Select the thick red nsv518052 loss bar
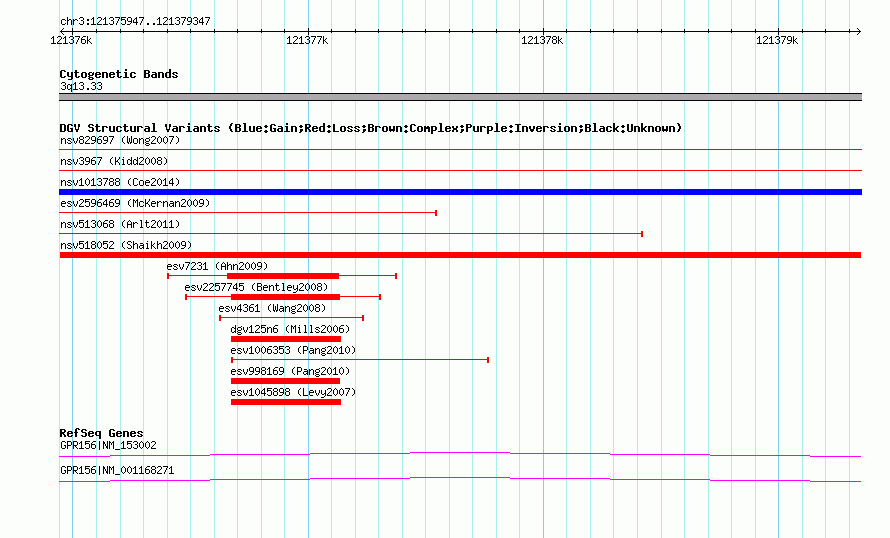 tap(460, 255)
